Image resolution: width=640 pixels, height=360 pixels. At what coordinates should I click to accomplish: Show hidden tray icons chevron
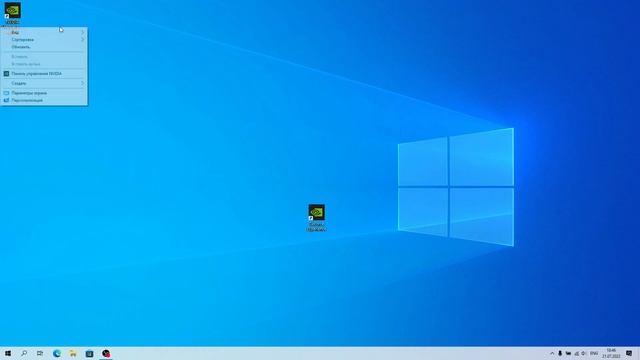click(x=552, y=353)
